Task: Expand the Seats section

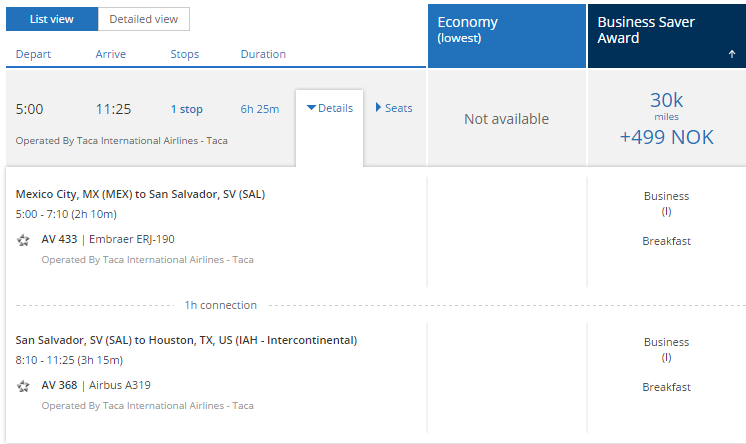Action: point(393,108)
